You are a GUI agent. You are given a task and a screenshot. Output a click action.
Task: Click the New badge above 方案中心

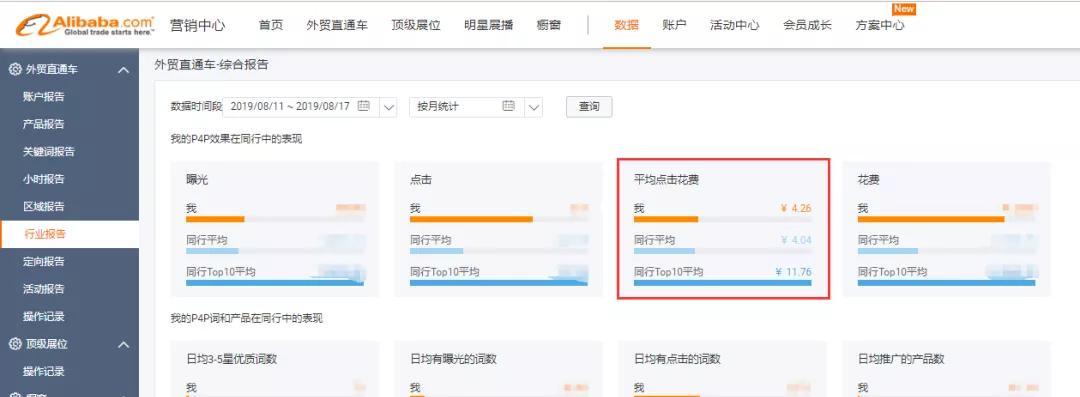[x=904, y=9]
